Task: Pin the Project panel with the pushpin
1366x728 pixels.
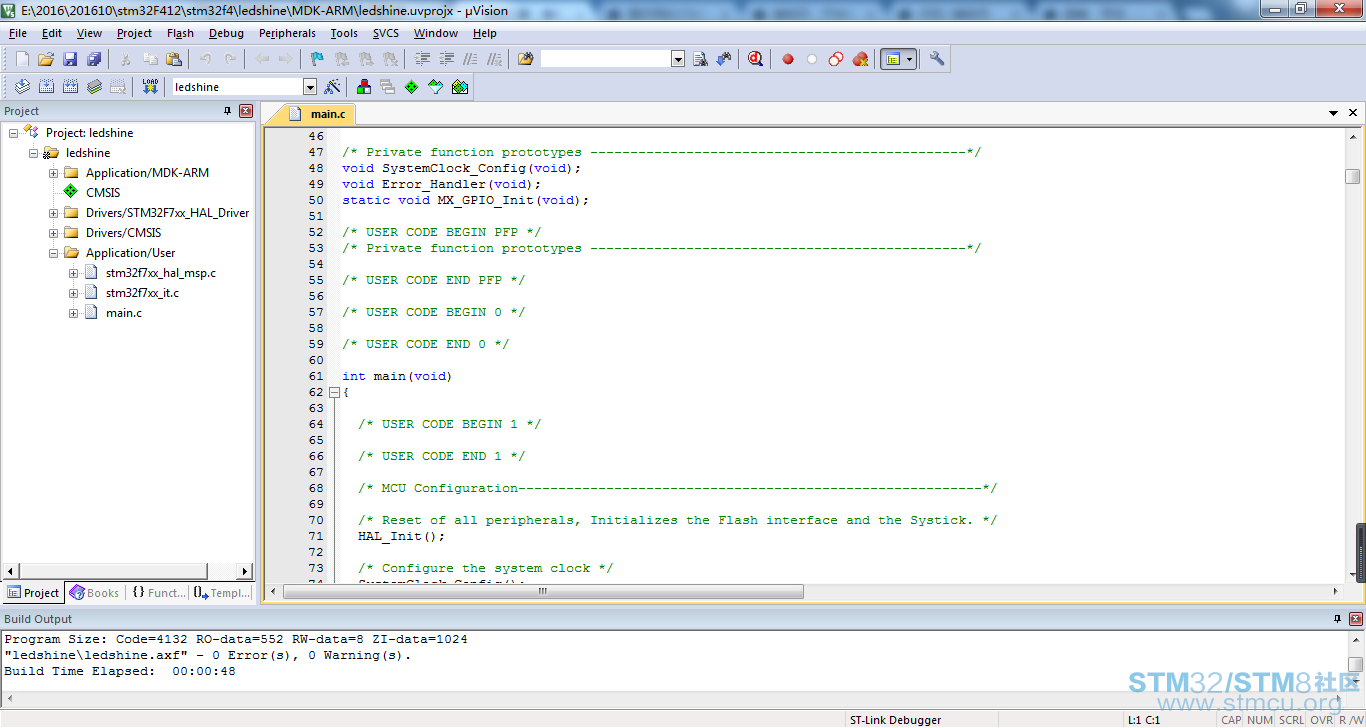Action: 227,111
